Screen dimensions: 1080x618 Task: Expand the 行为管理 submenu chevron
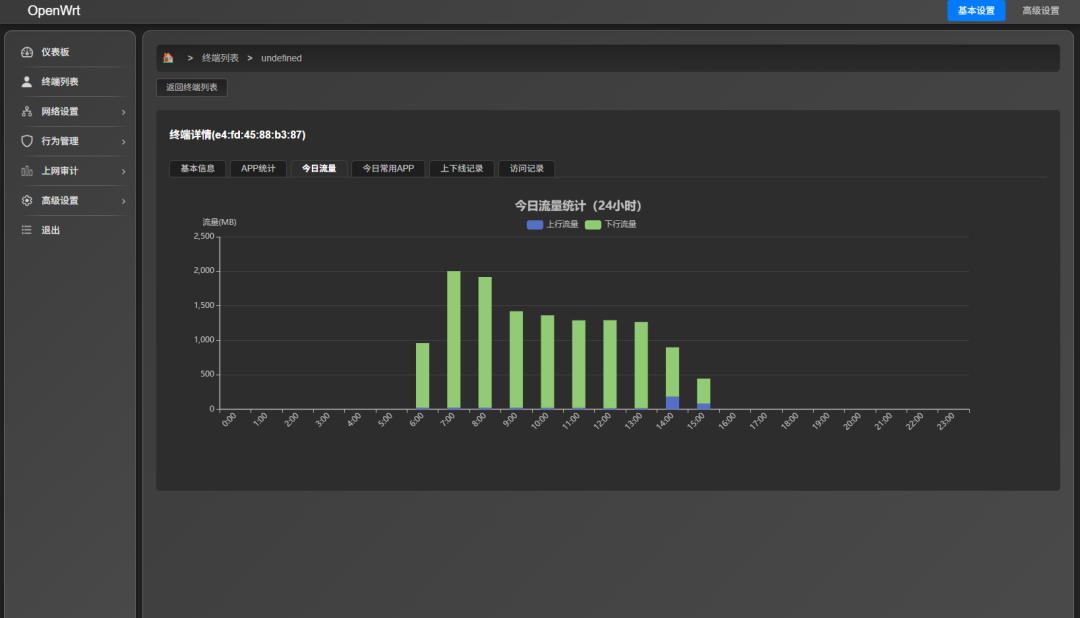123,142
